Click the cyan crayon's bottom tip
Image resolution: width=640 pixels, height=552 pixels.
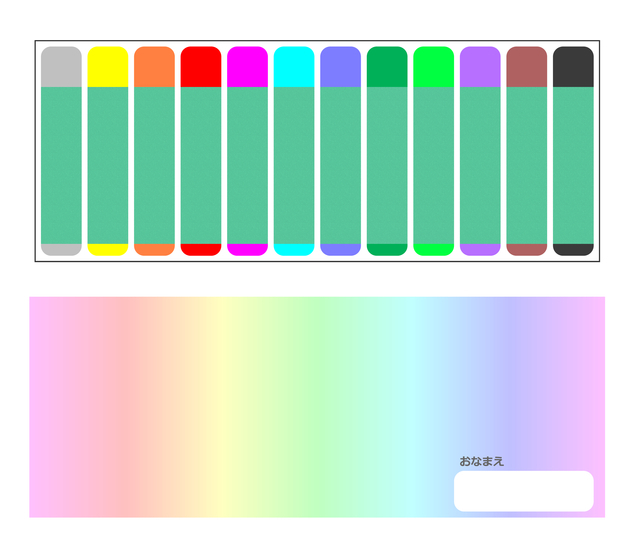294,249
